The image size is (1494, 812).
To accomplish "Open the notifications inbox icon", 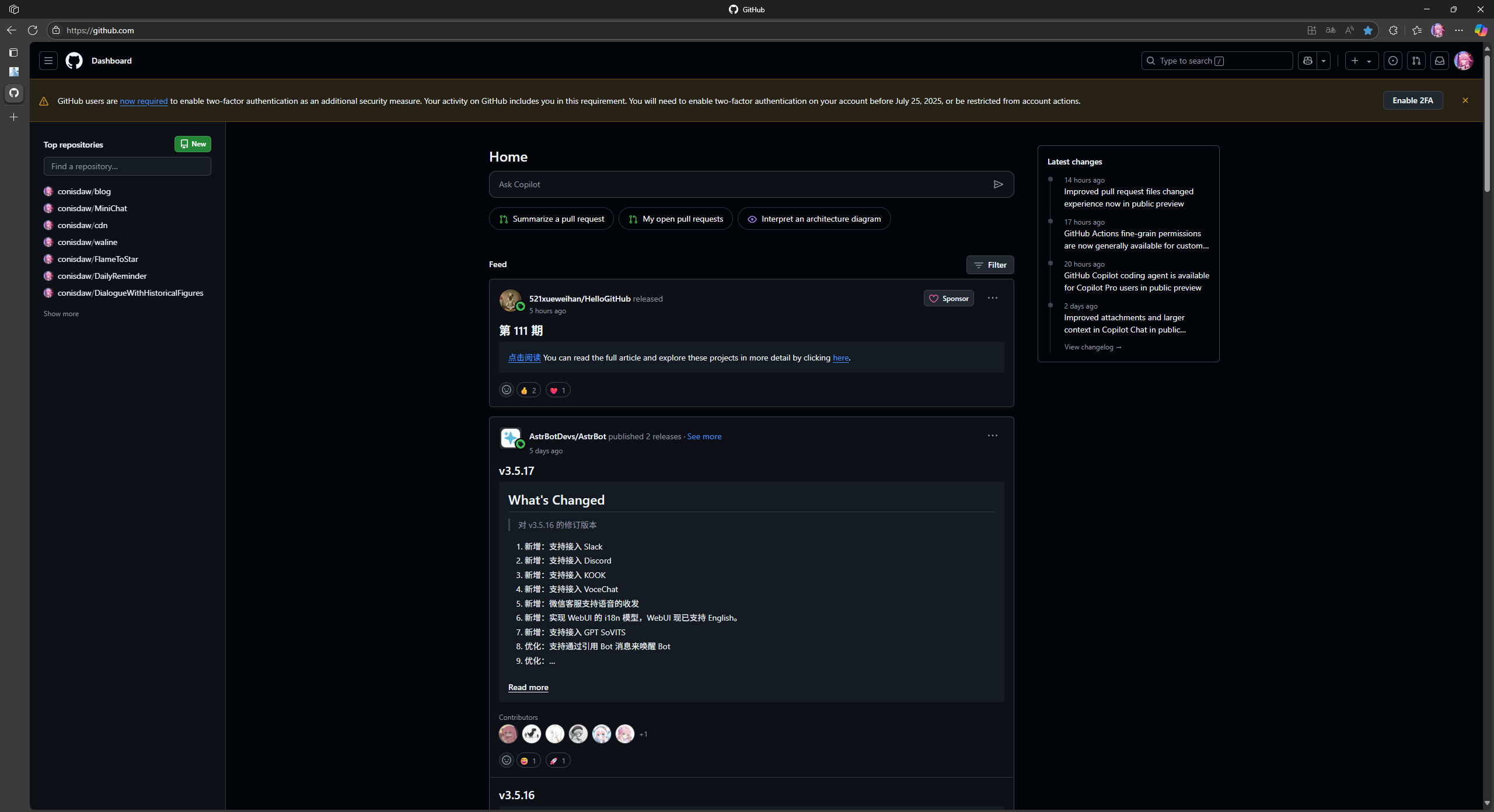I will click(1440, 61).
